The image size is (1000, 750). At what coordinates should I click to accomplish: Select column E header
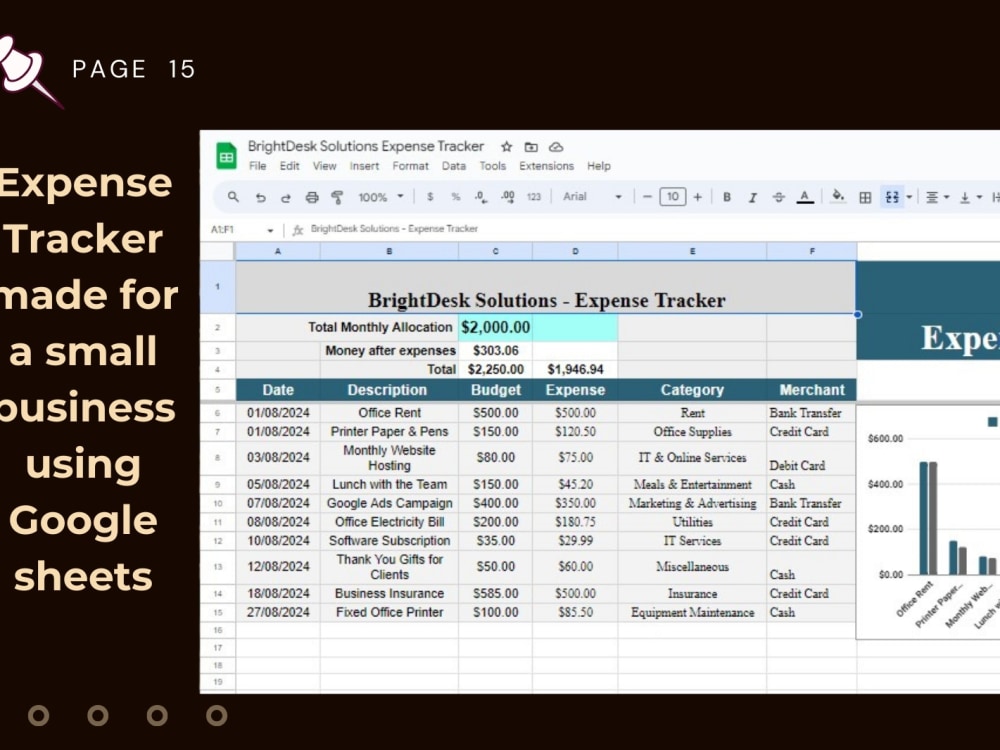(692, 251)
